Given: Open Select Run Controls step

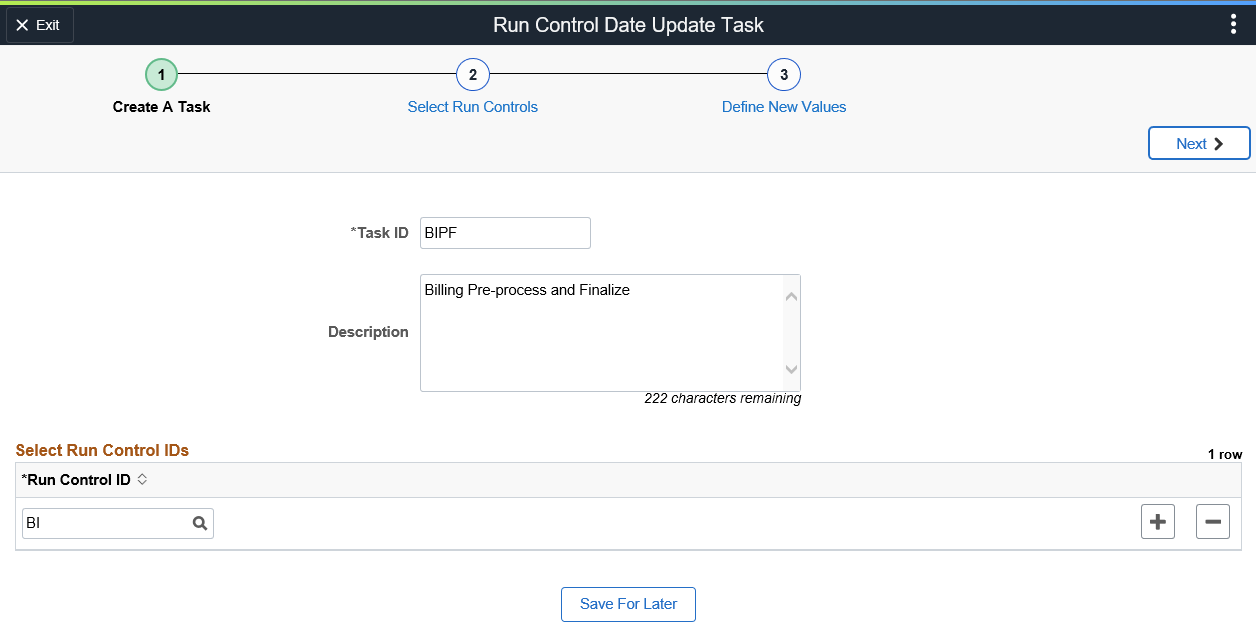Looking at the screenshot, I should click(472, 106).
